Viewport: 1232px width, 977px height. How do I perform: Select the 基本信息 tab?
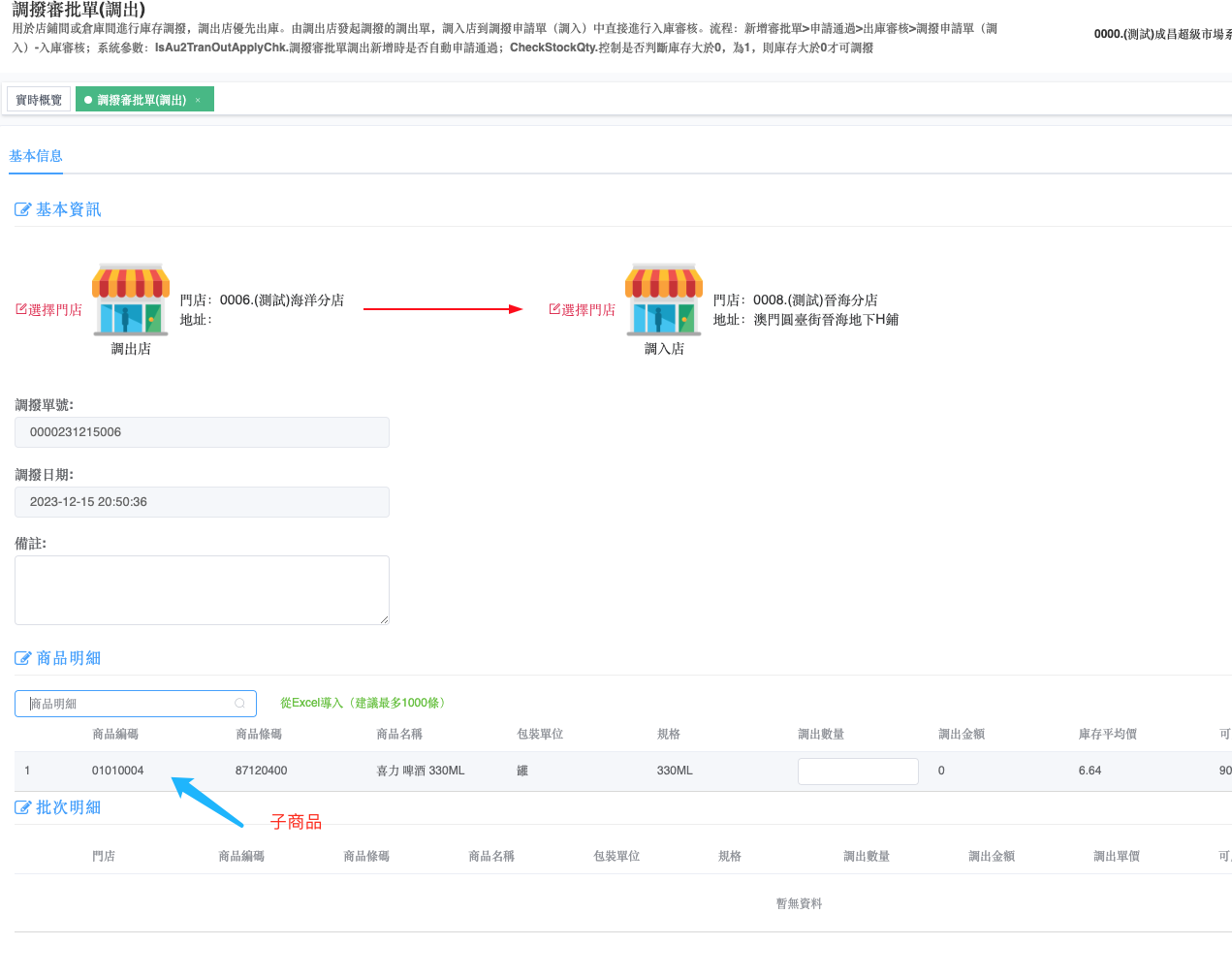pyautogui.click(x=36, y=156)
